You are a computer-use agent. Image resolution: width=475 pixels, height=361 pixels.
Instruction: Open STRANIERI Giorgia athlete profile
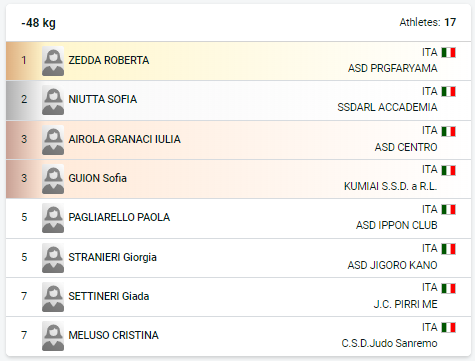pyautogui.click(x=112, y=257)
